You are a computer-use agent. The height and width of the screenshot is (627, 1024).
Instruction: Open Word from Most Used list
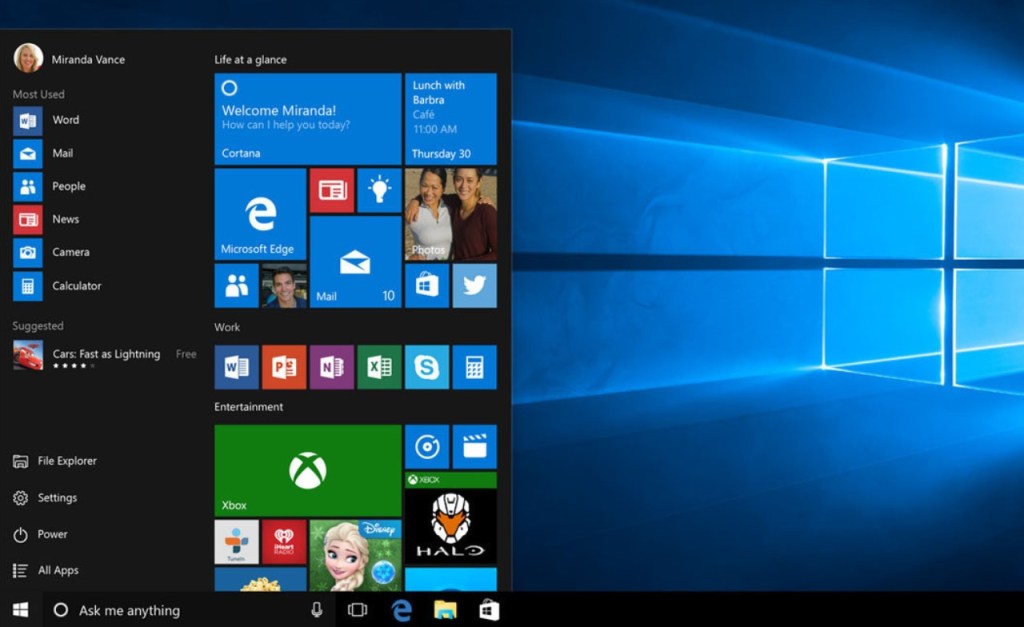point(65,120)
